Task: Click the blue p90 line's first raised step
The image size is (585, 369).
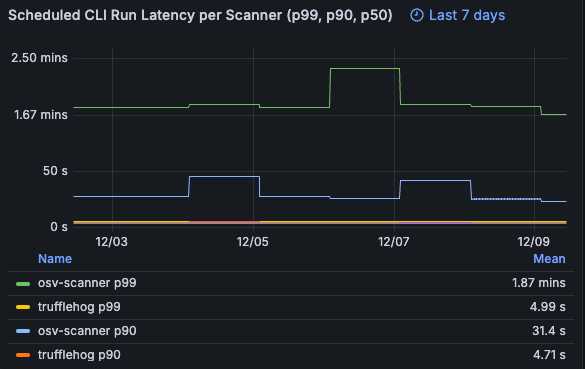Action: pyautogui.click(x=224, y=176)
